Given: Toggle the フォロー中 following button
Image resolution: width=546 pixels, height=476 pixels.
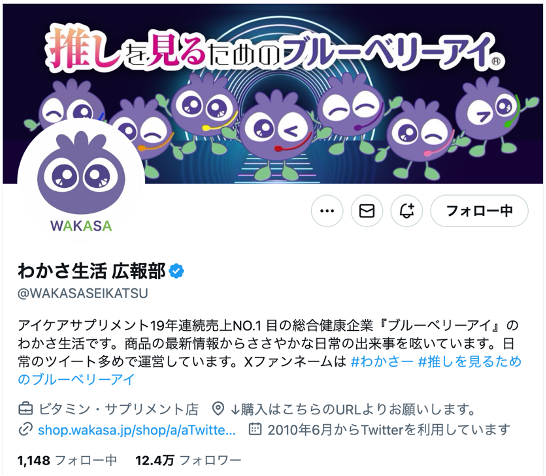Looking at the screenshot, I should point(479,211).
